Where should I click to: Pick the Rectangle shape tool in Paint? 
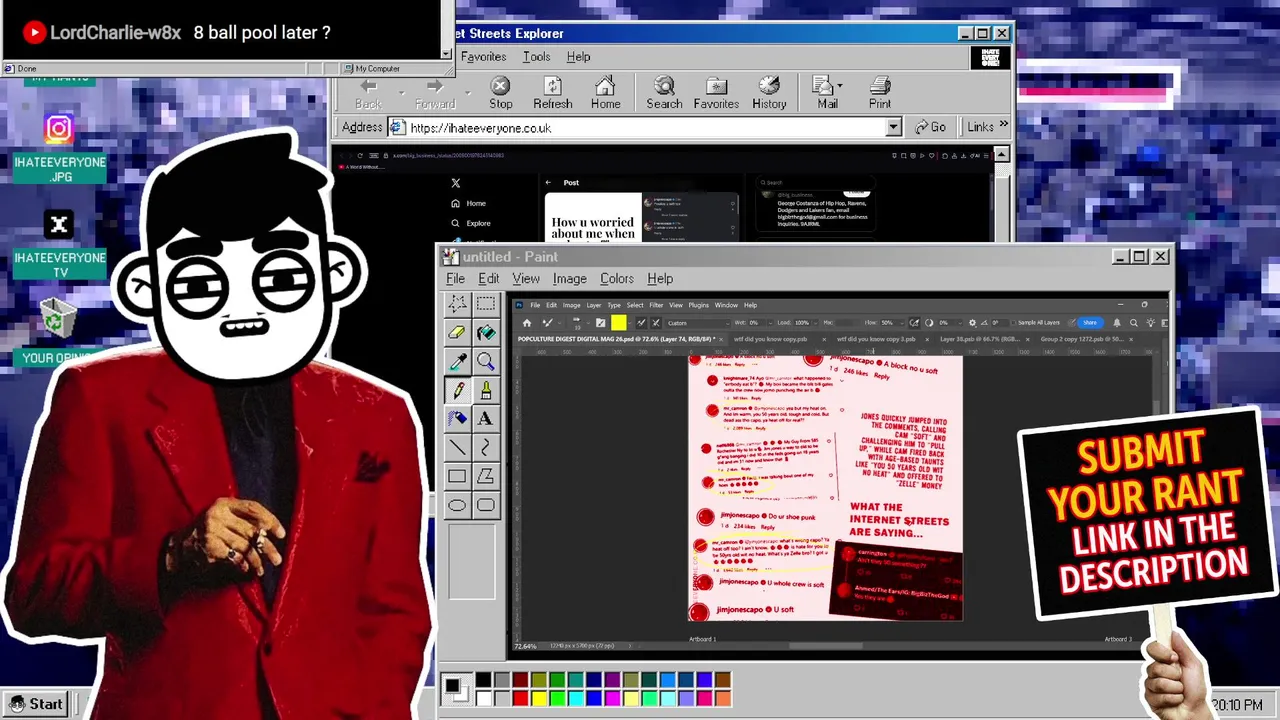pyautogui.click(x=457, y=477)
